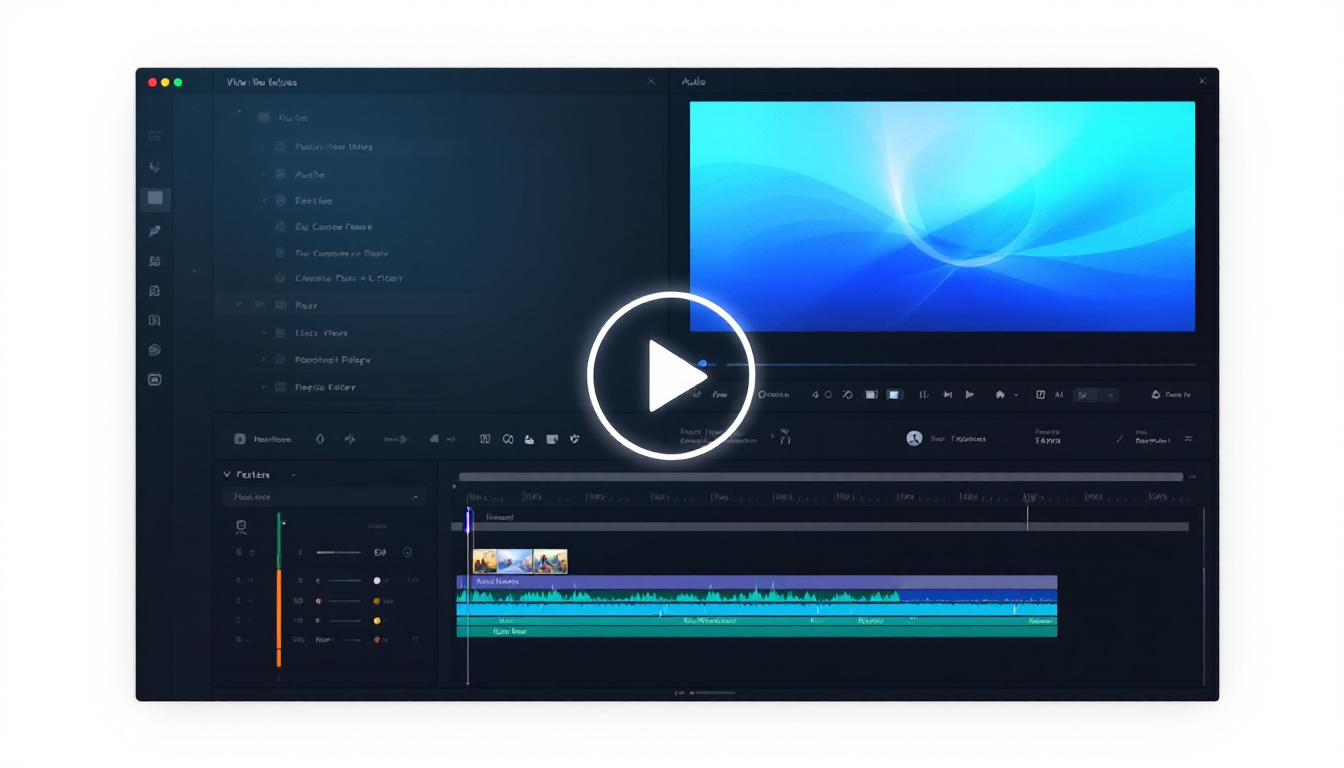Viewport: 1344px width, 768px height.
Task: Click the boxed icon right of the marker dropdown
Action: 1040,395
